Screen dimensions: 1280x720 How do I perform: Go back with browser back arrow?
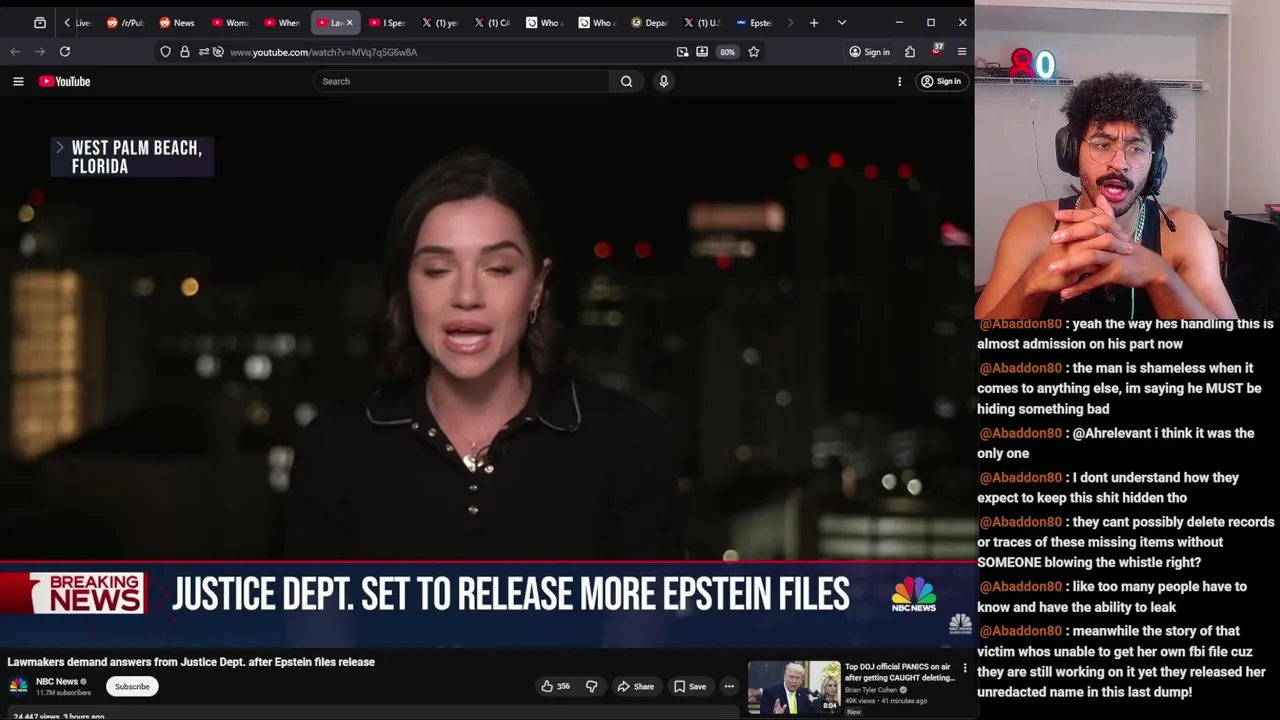15,51
